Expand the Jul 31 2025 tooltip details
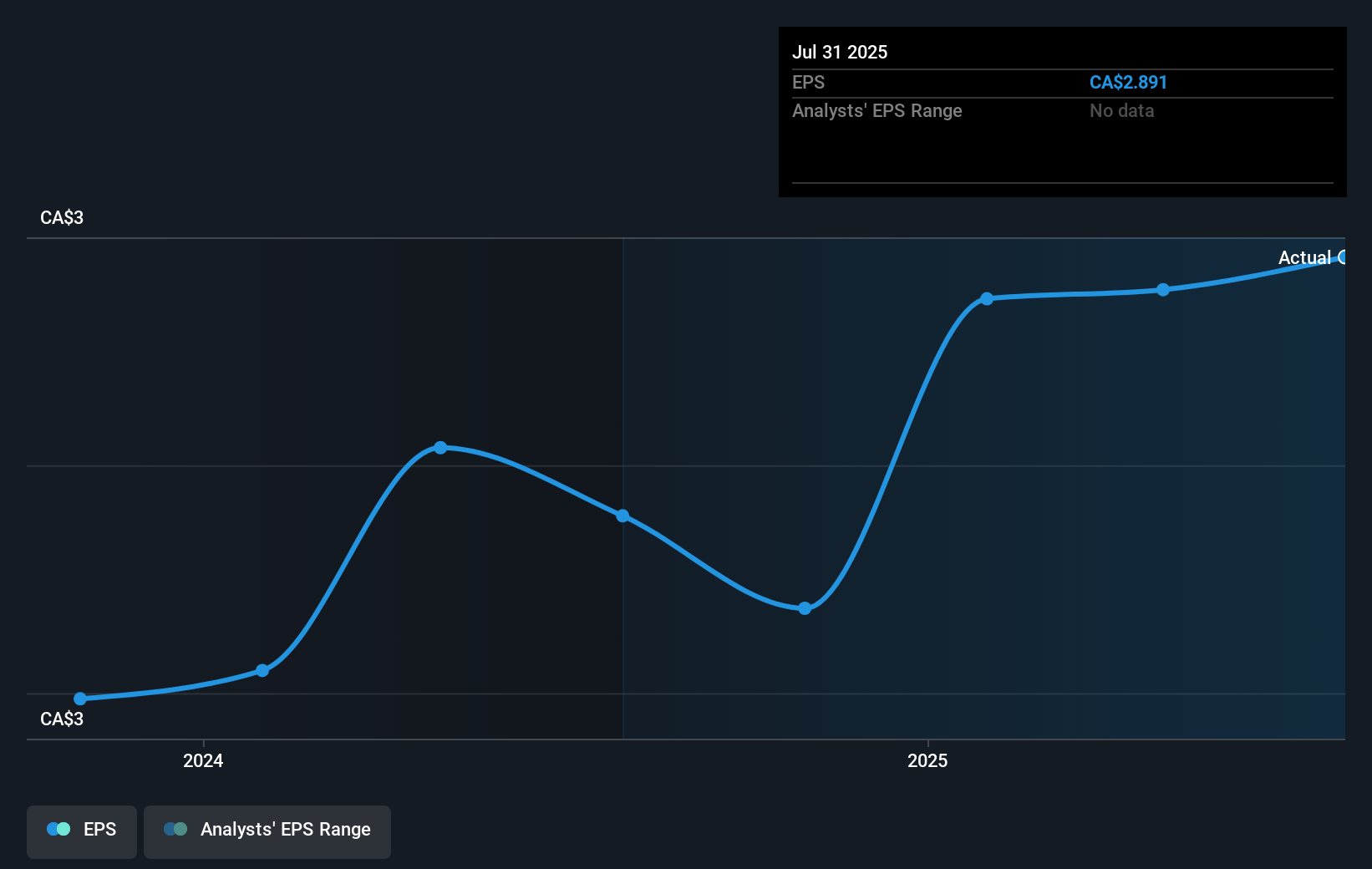1372x869 pixels. tap(839, 52)
